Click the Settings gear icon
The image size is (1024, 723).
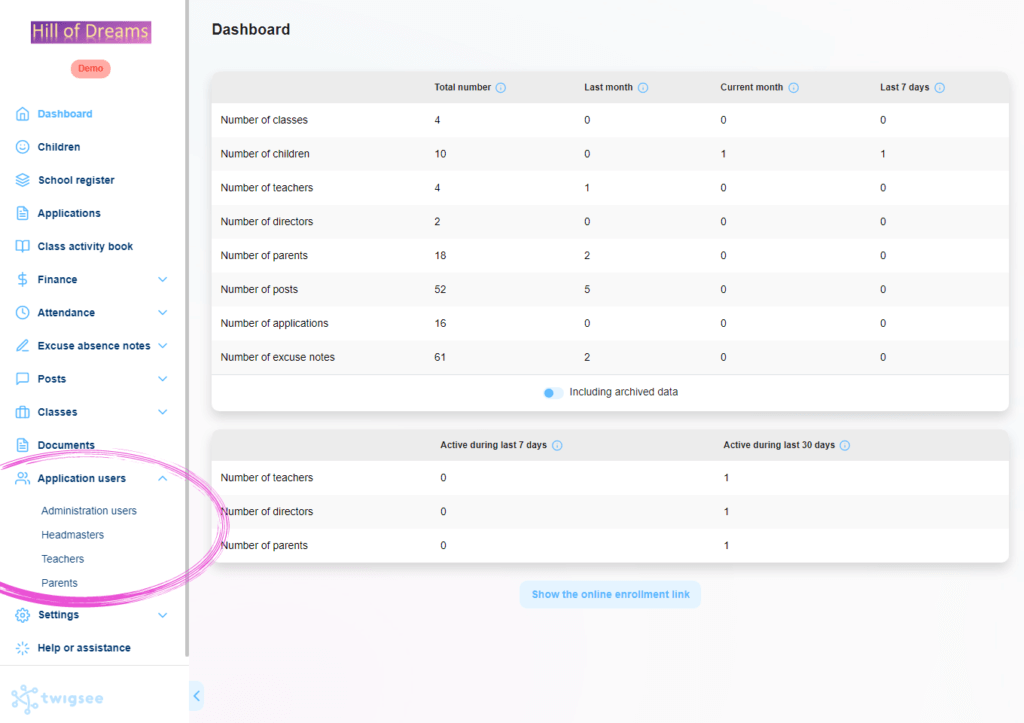22,615
